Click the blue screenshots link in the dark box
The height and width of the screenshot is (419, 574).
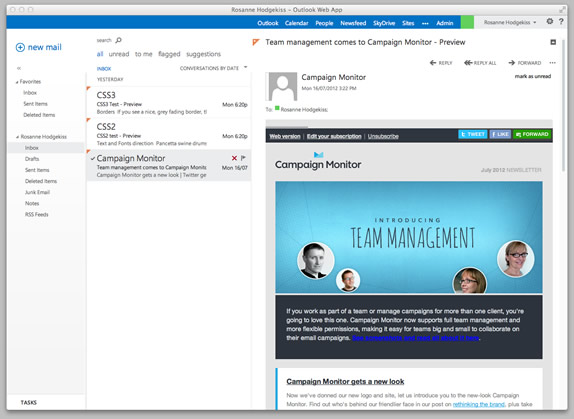point(415,338)
